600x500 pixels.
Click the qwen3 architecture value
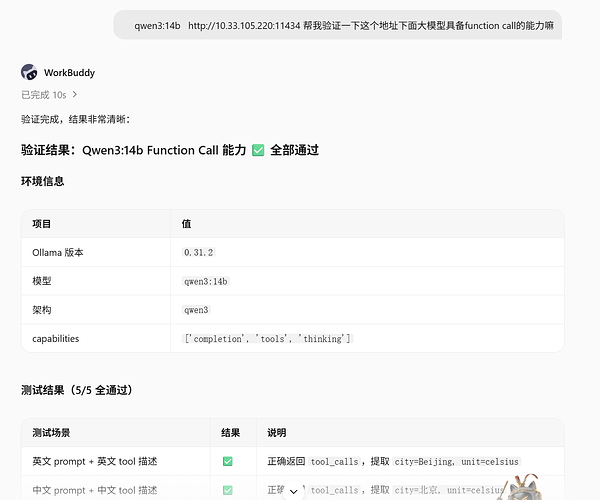pos(196,310)
